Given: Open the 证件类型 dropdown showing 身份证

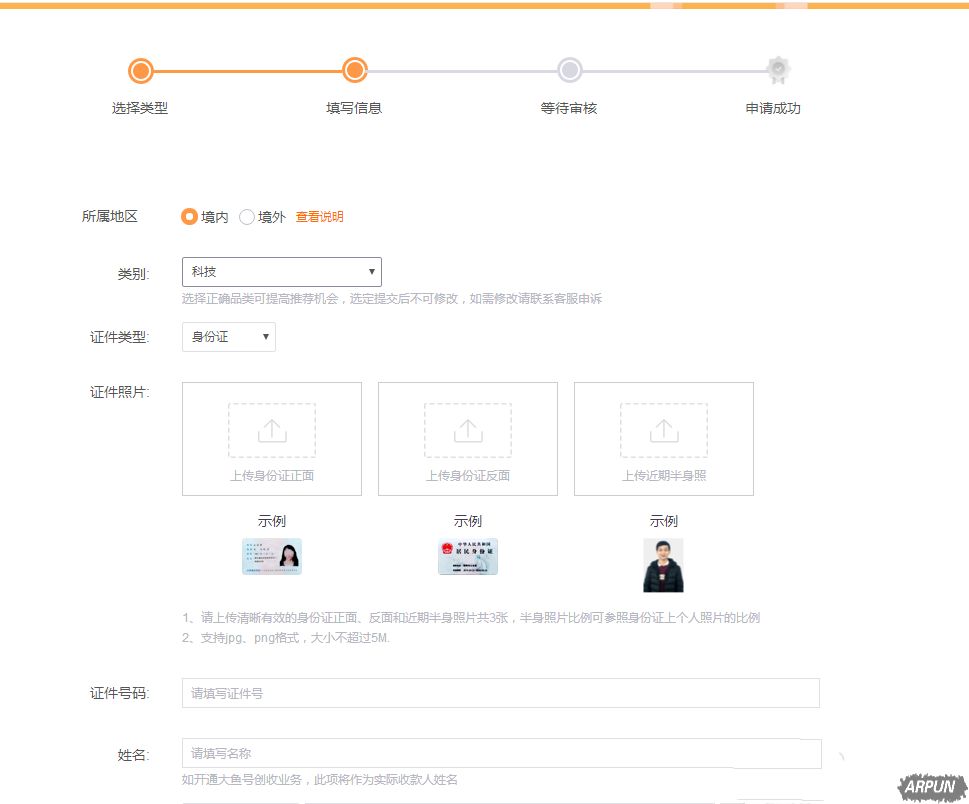Looking at the screenshot, I should tap(228, 336).
